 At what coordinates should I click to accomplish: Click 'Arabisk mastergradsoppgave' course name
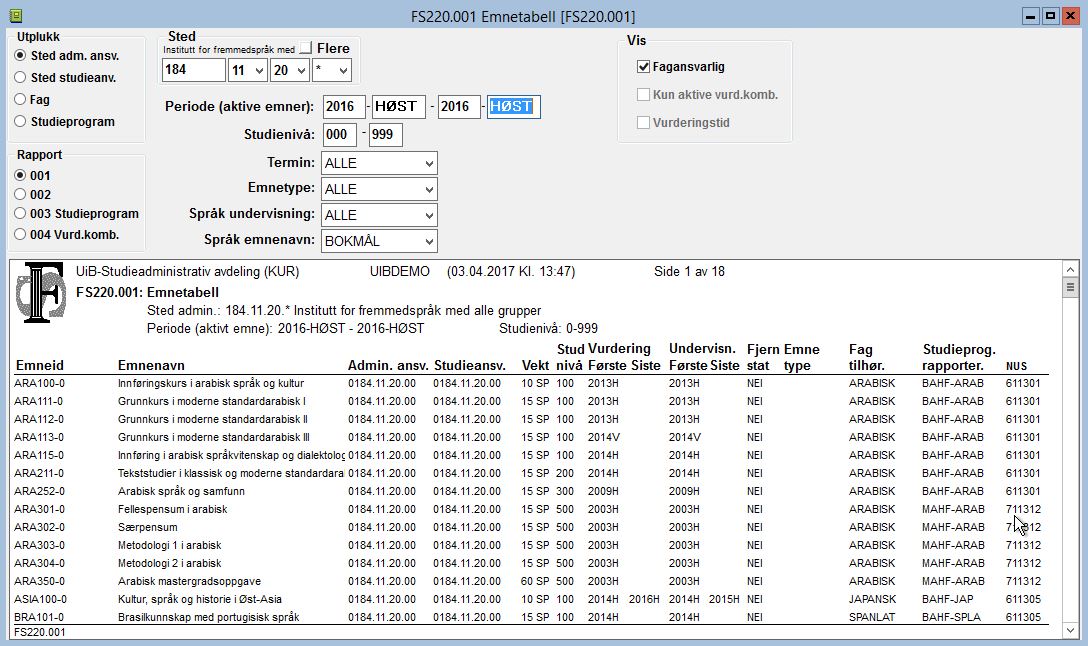tap(189, 582)
